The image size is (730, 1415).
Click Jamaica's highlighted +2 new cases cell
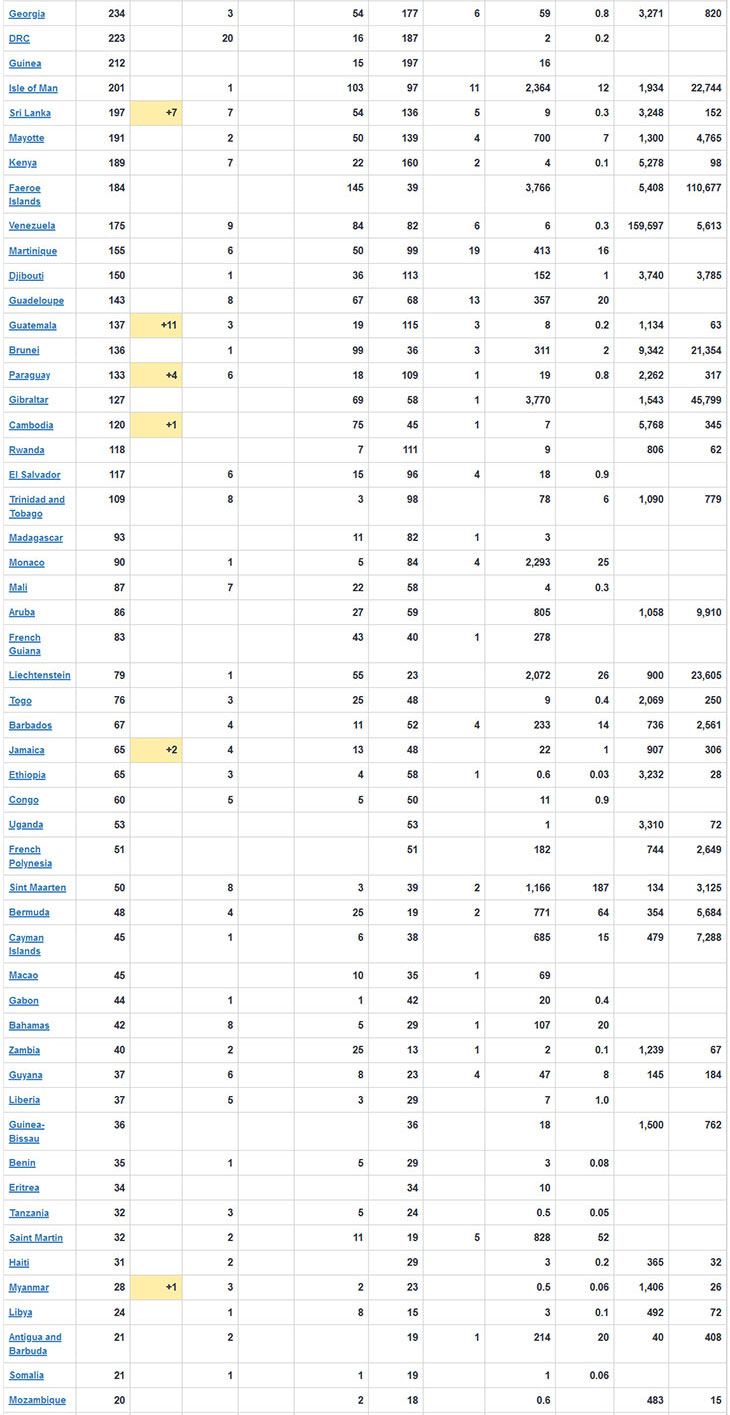click(x=156, y=750)
